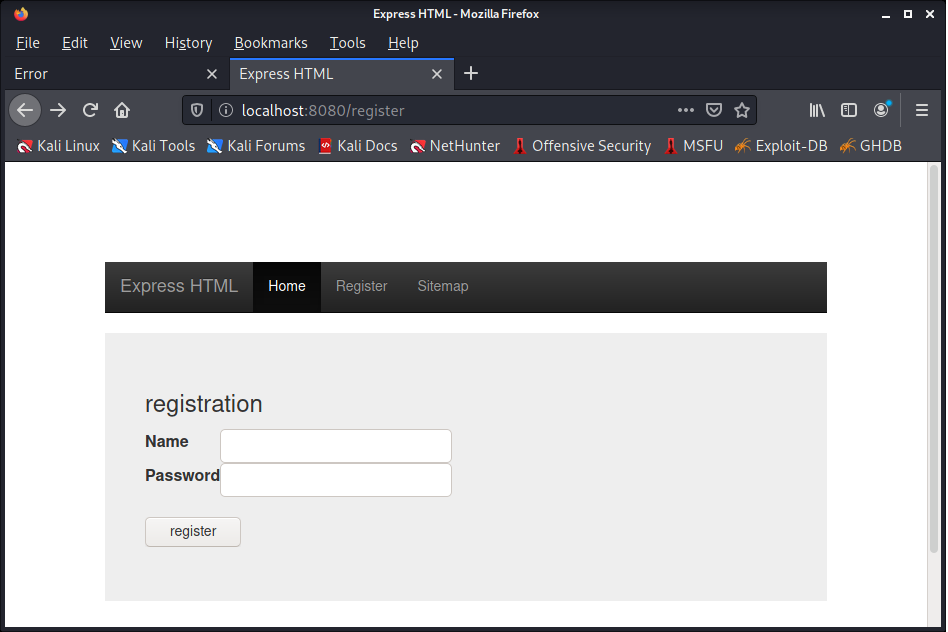Show site information for localhost
The height and width of the screenshot is (632, 948).
226,110
